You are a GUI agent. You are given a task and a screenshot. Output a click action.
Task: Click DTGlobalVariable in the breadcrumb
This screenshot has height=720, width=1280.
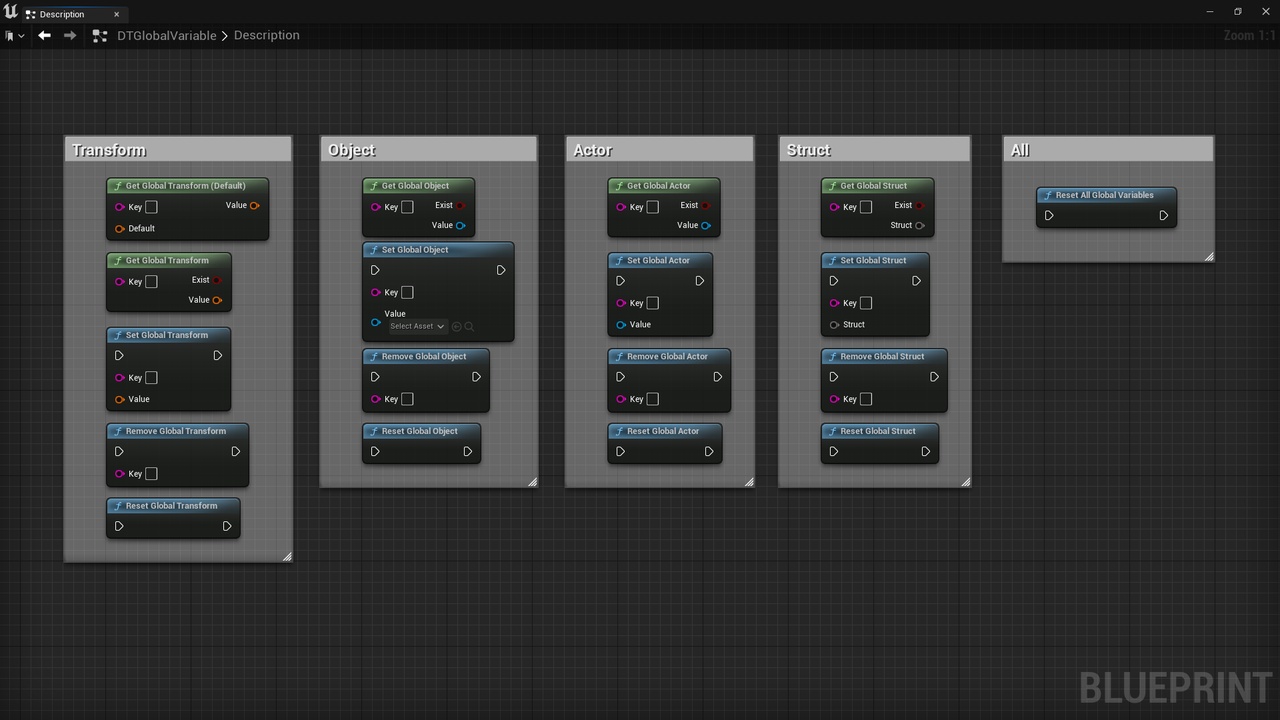tap(166, 35)
